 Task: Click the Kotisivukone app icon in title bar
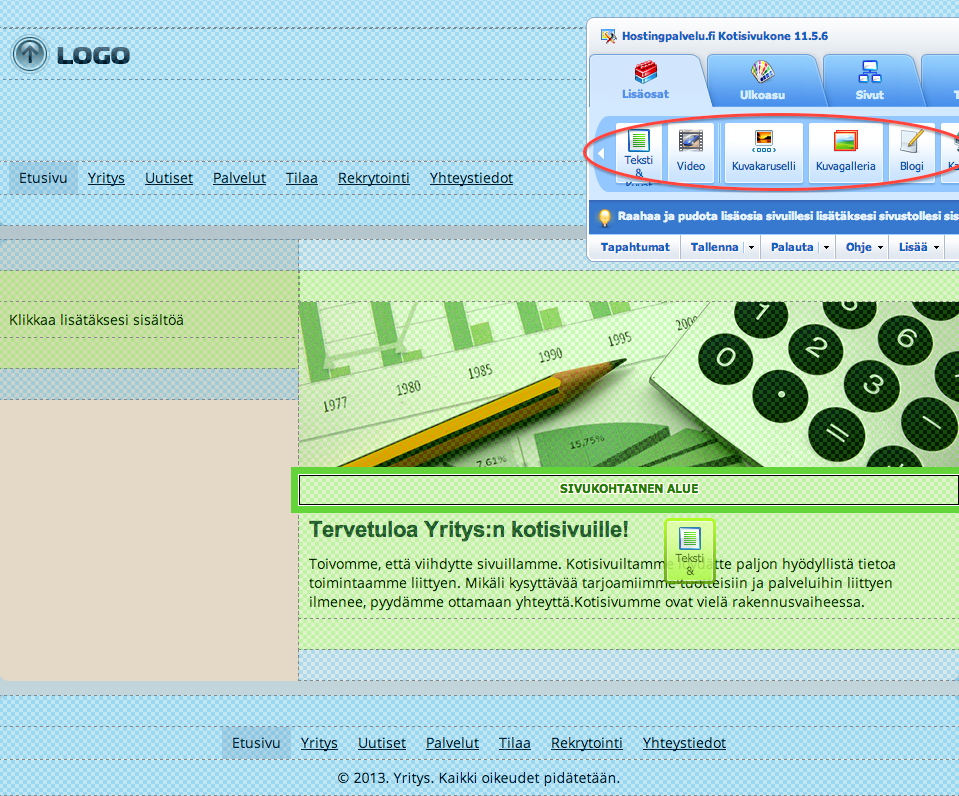[607, 36]
